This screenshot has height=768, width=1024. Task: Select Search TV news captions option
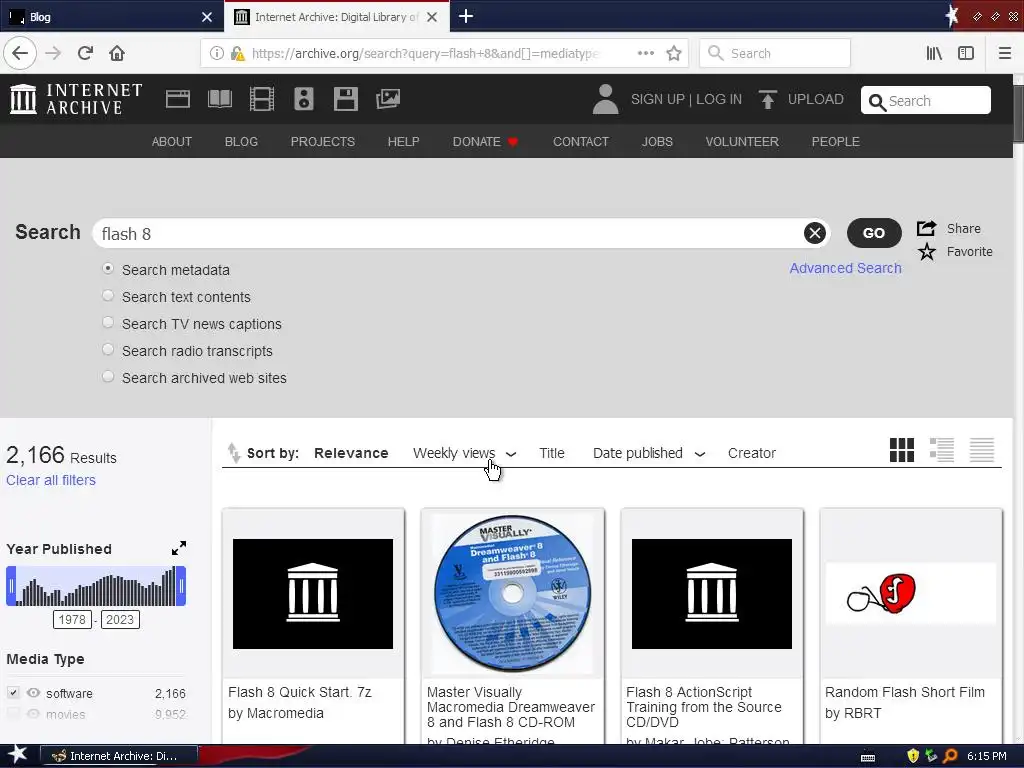[108, 323]
